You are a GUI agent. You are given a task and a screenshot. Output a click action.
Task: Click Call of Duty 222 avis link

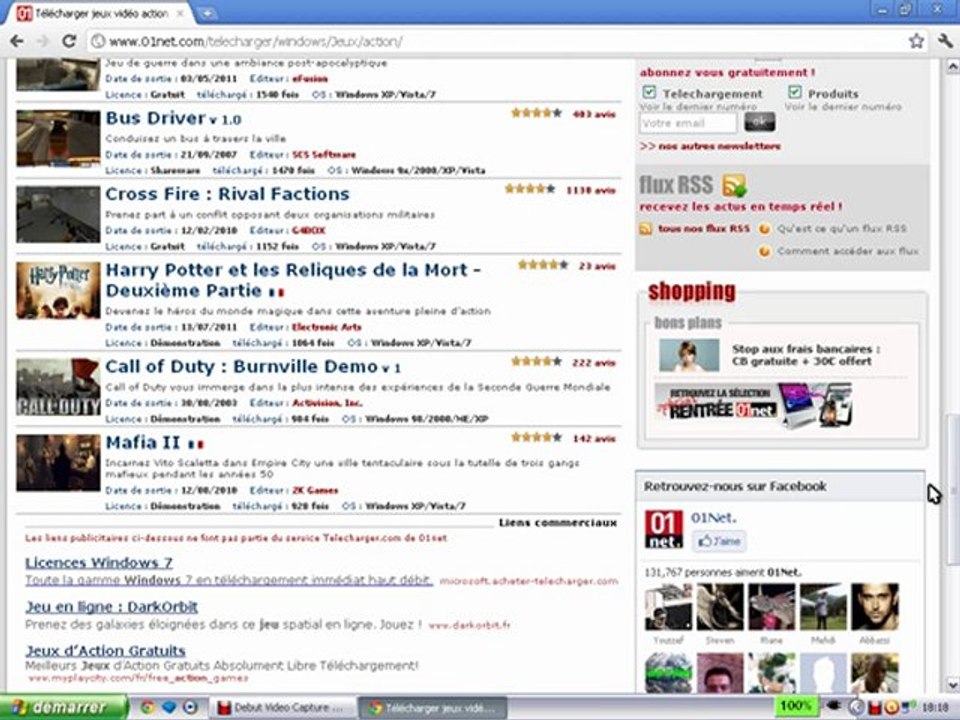tap(594, 363)
